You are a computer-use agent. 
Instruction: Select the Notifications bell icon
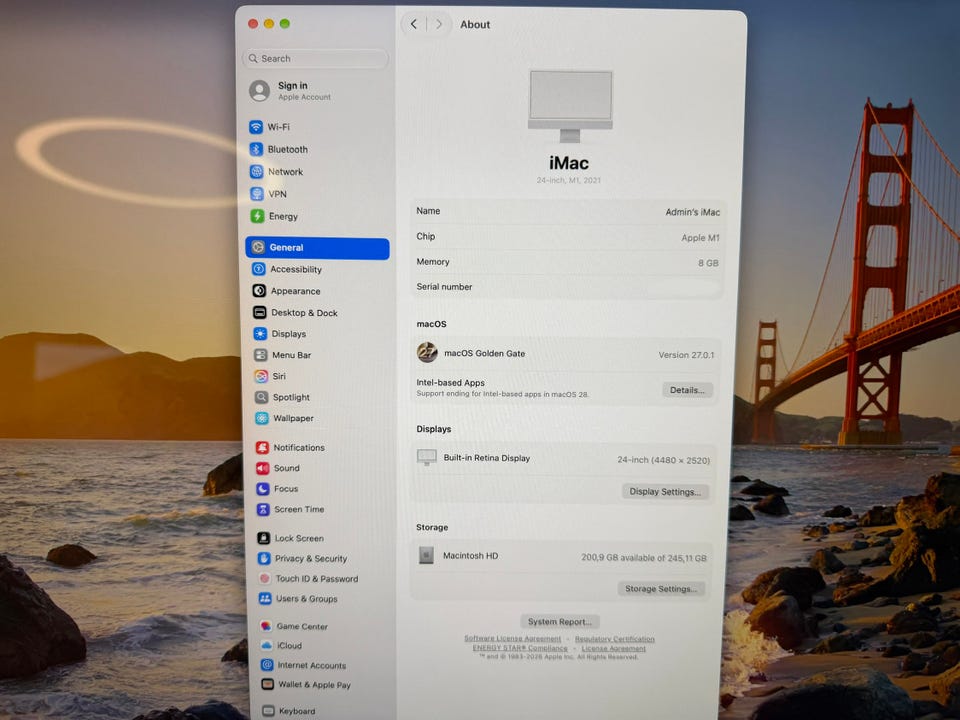pos(262,448)
